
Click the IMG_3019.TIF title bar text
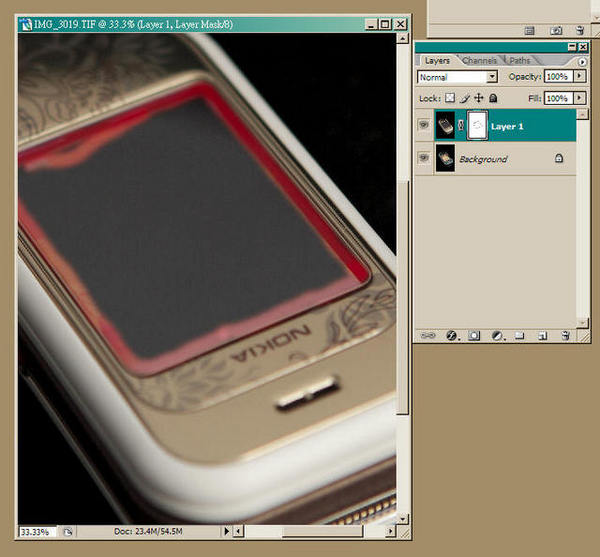point(133,24)
